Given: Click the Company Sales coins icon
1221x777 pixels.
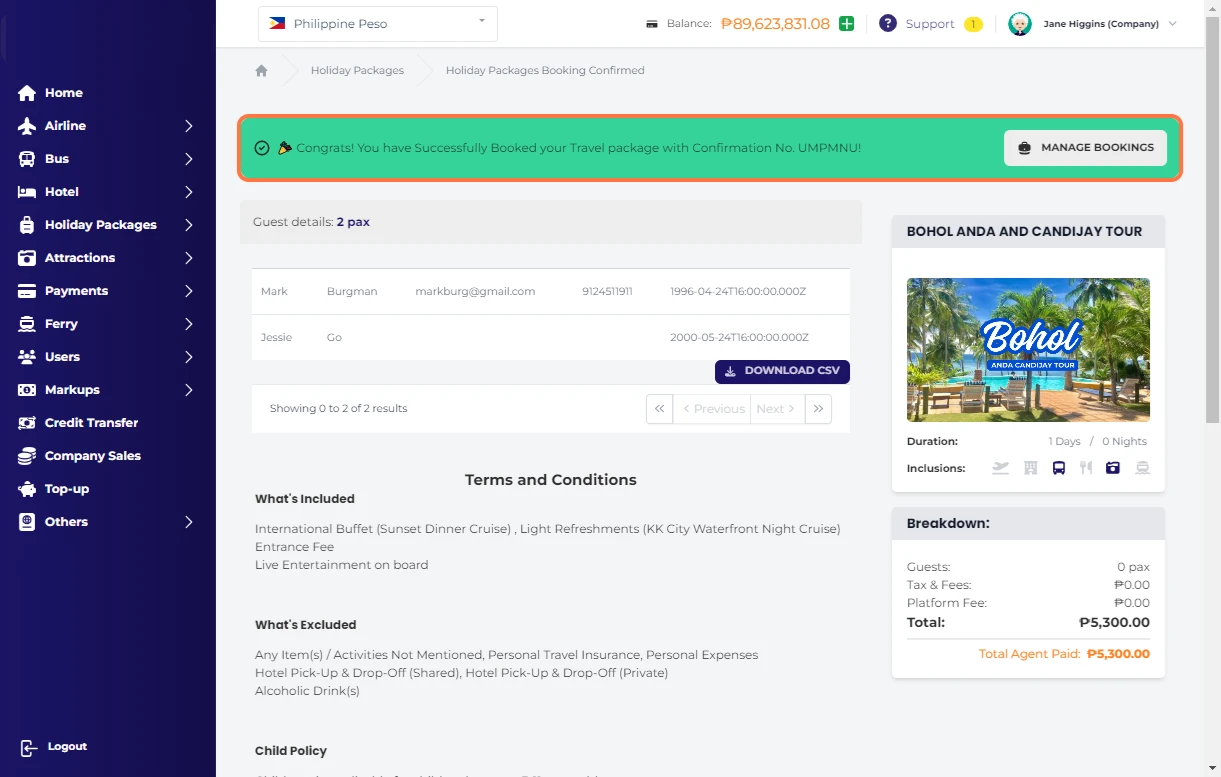Looking at the screenshot, I should coord(27,456).
